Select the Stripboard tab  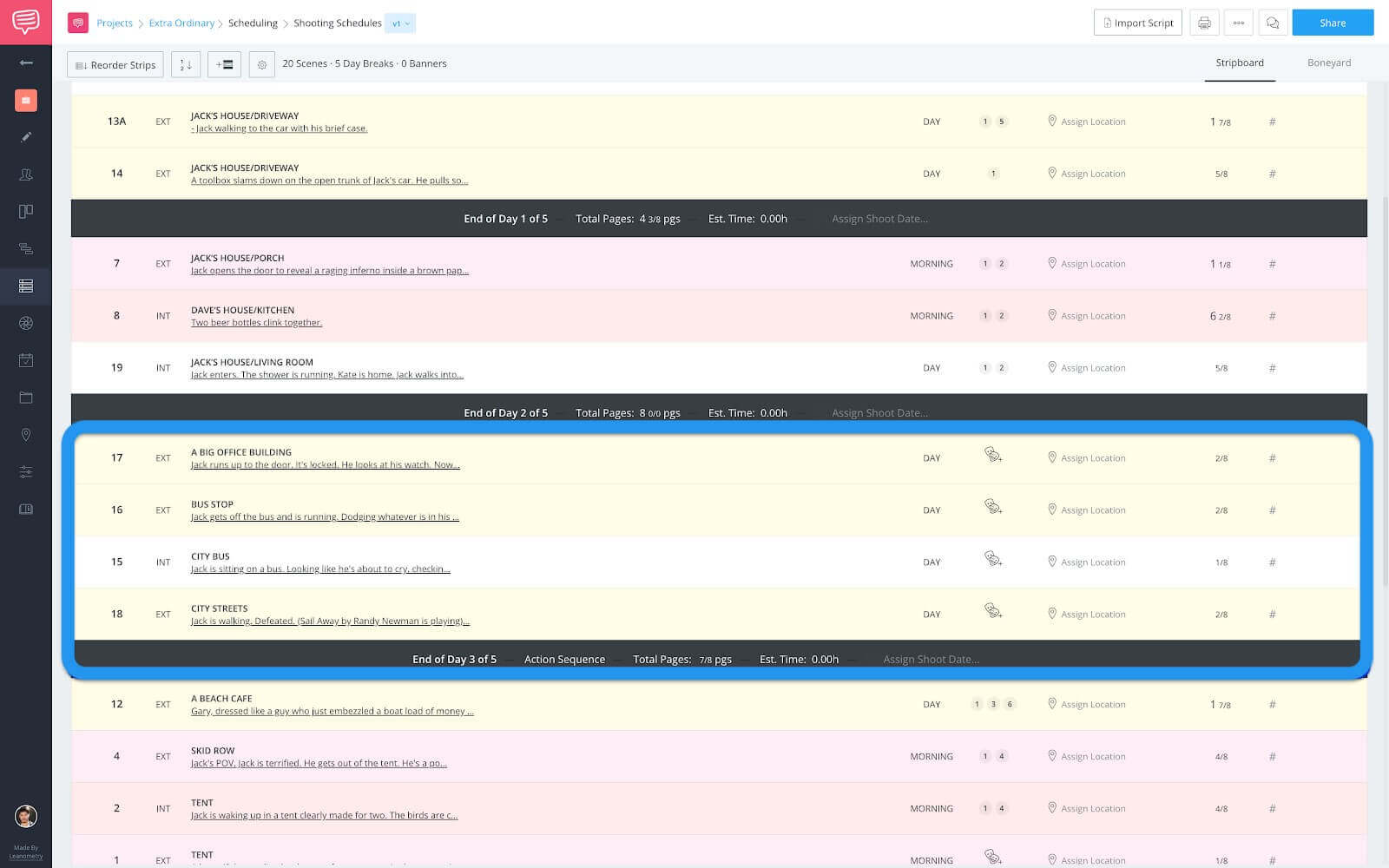1239,62
